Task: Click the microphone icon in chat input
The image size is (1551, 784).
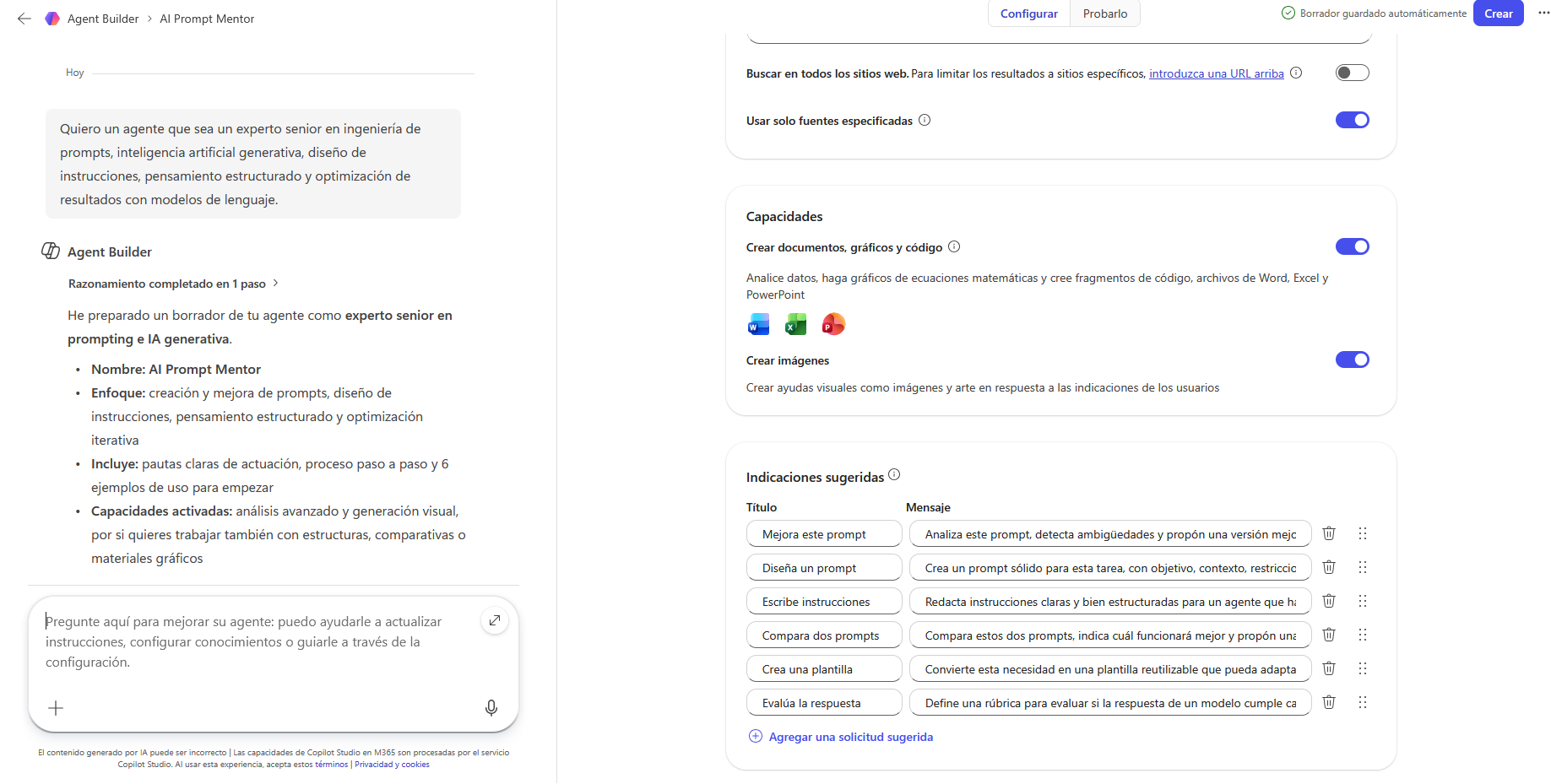Action: (x=491, y=708)
